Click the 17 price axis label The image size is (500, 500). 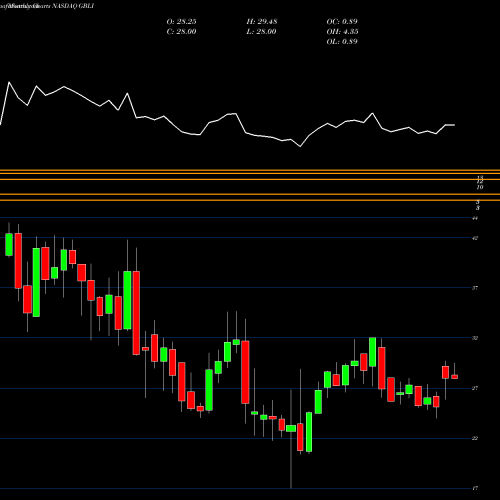click(x=475, y=488)
